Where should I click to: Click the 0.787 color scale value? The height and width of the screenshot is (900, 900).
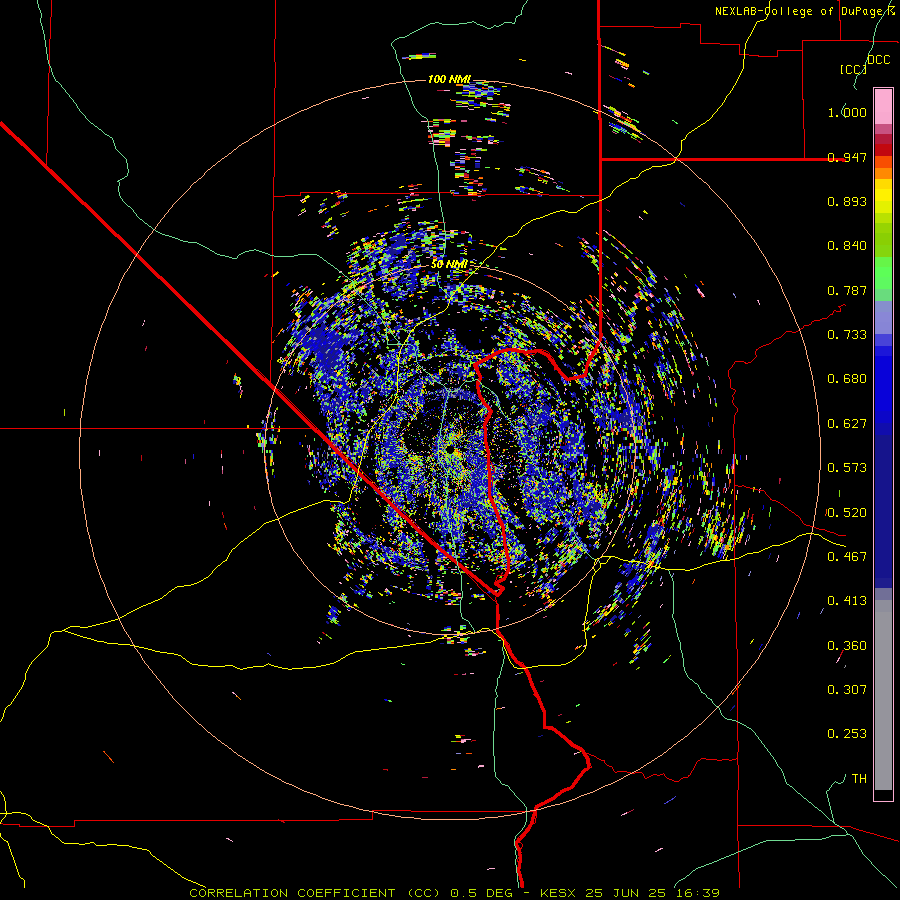pyautogui.click(x=847, y=290)
